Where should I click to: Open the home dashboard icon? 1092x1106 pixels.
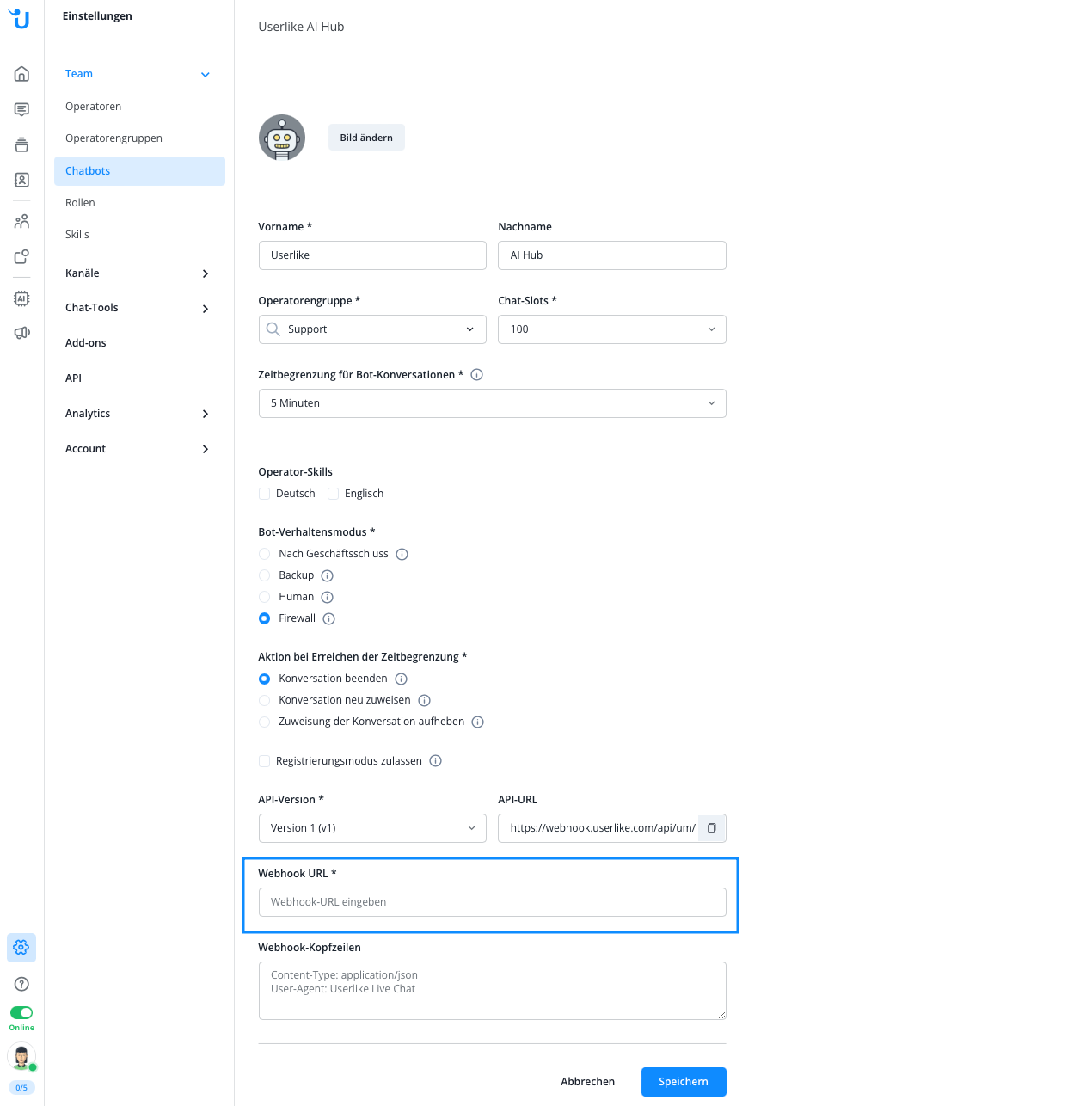[x=21, y=74]
